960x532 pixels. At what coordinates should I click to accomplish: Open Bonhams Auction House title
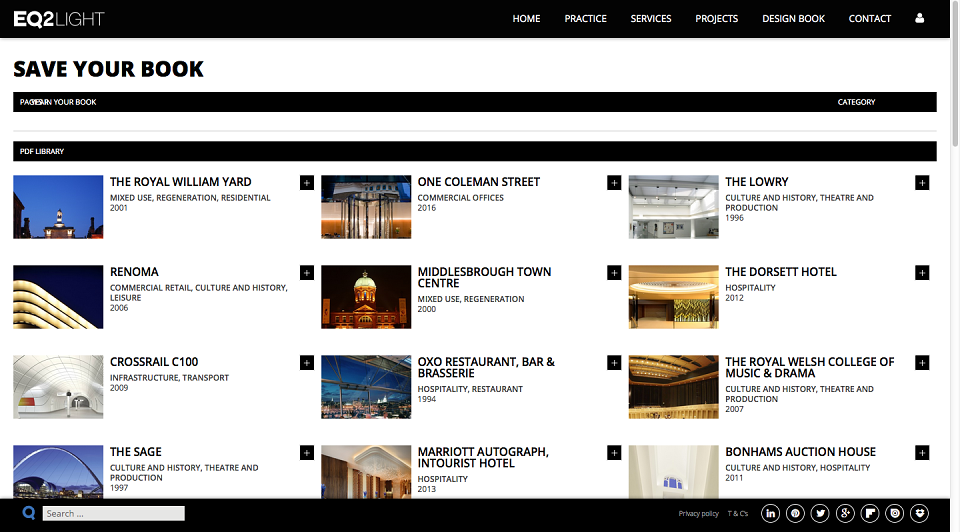[x=800, y=452]
